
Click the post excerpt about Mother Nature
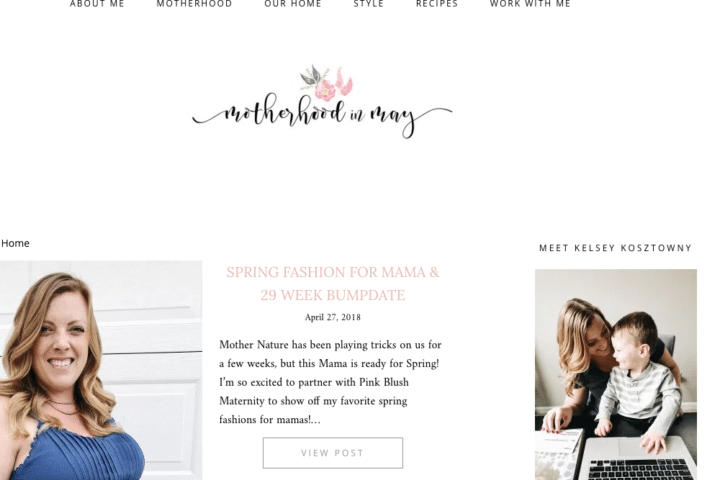tap(331, 382)
